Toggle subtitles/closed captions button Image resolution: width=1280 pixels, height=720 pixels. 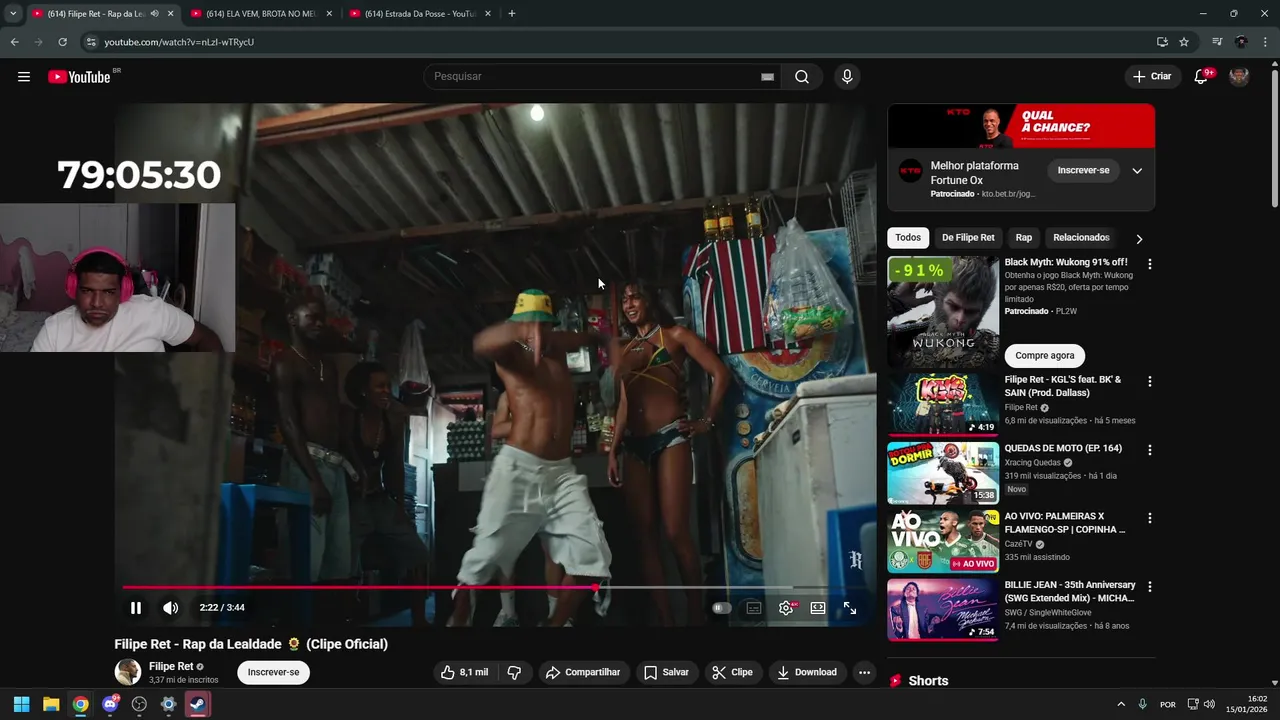pyautogui.click(x=754, y=608)
